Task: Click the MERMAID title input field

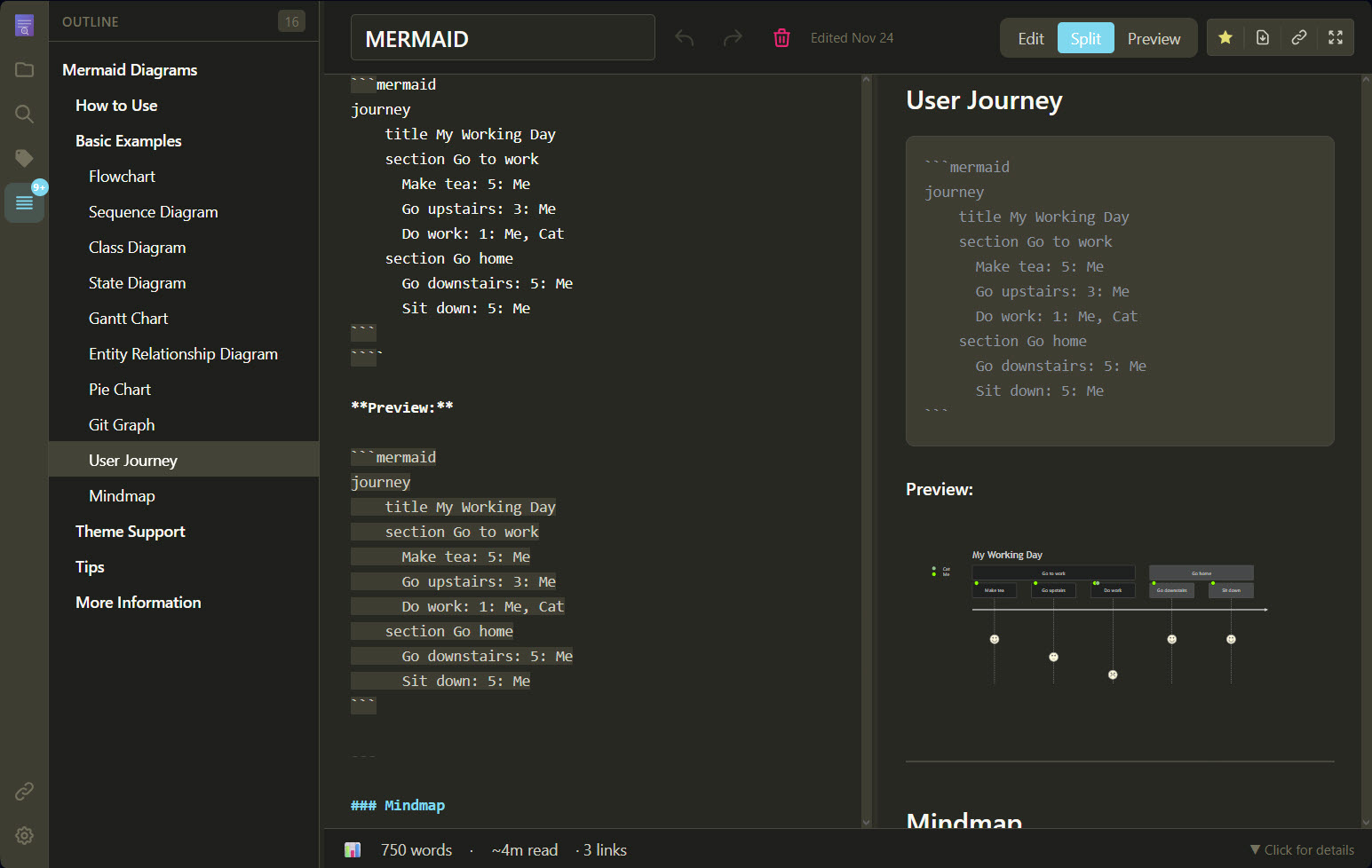Action: [503, 37]
